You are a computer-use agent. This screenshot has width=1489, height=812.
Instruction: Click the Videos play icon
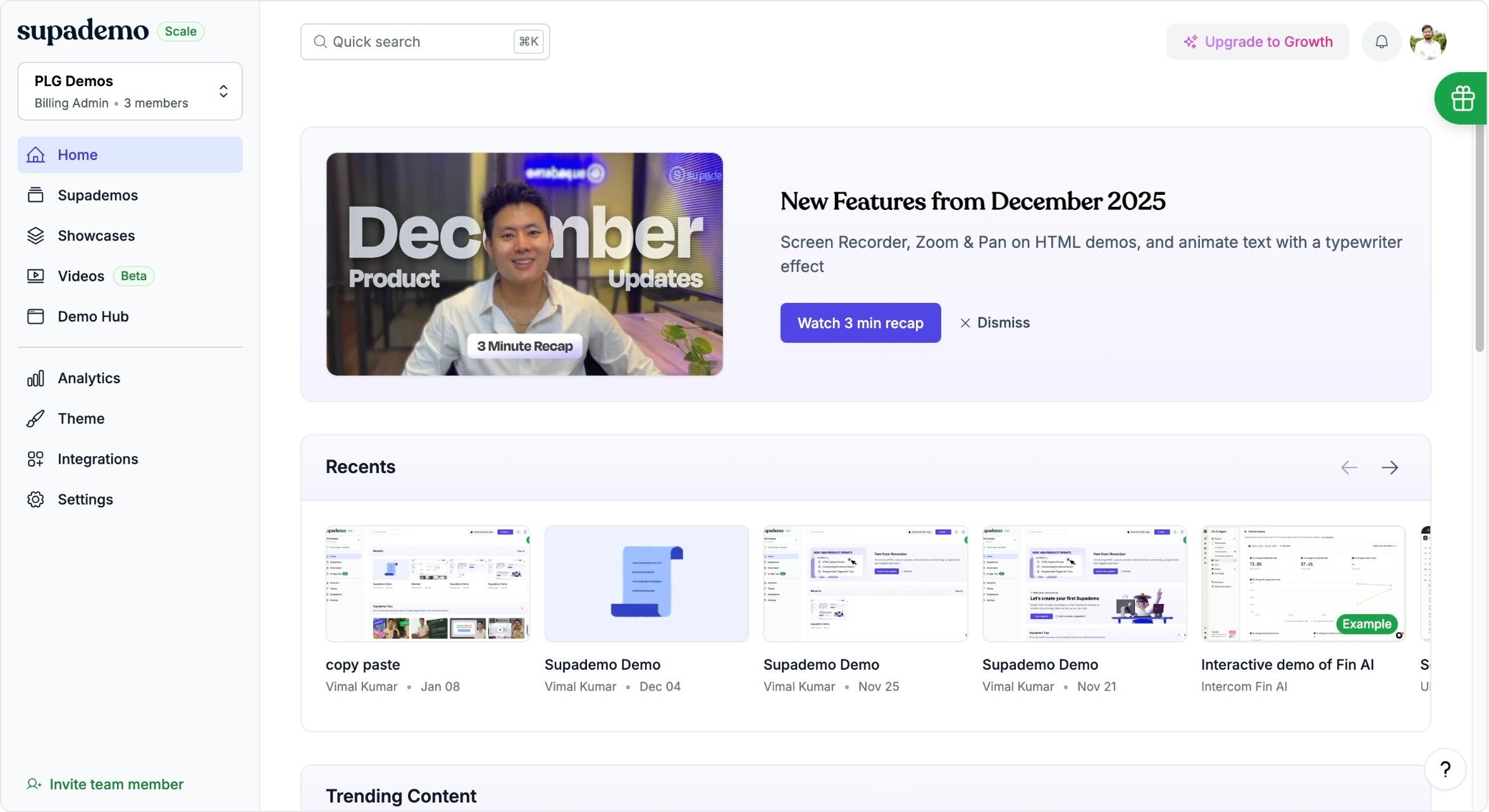(x=35, y=276)
